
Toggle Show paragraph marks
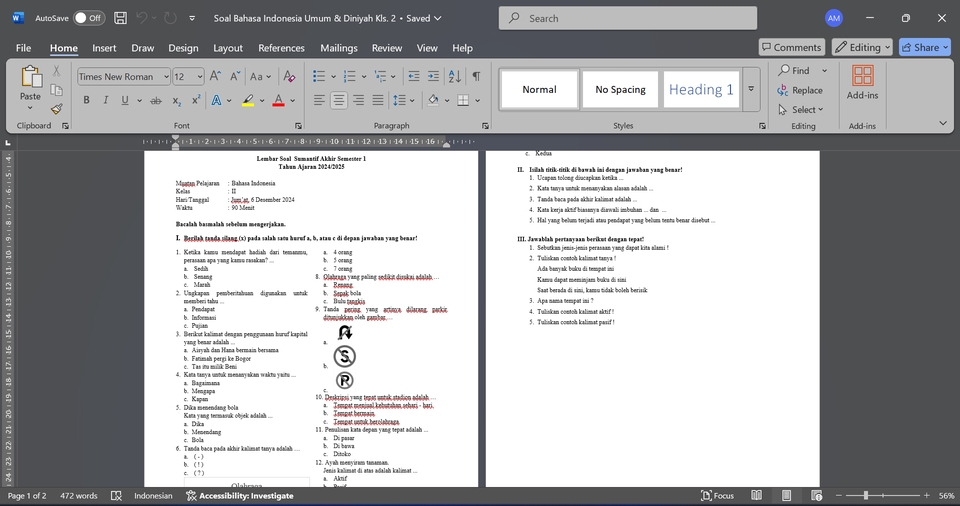[476, 77]
